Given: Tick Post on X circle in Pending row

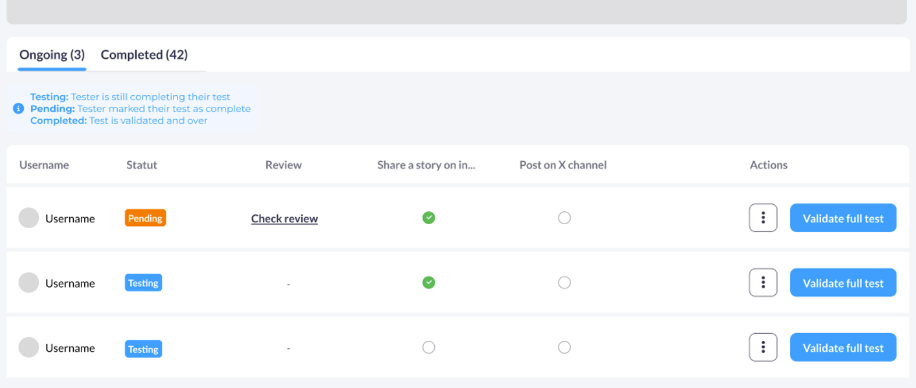Looking at the screenshot, I should click(564, 218).
